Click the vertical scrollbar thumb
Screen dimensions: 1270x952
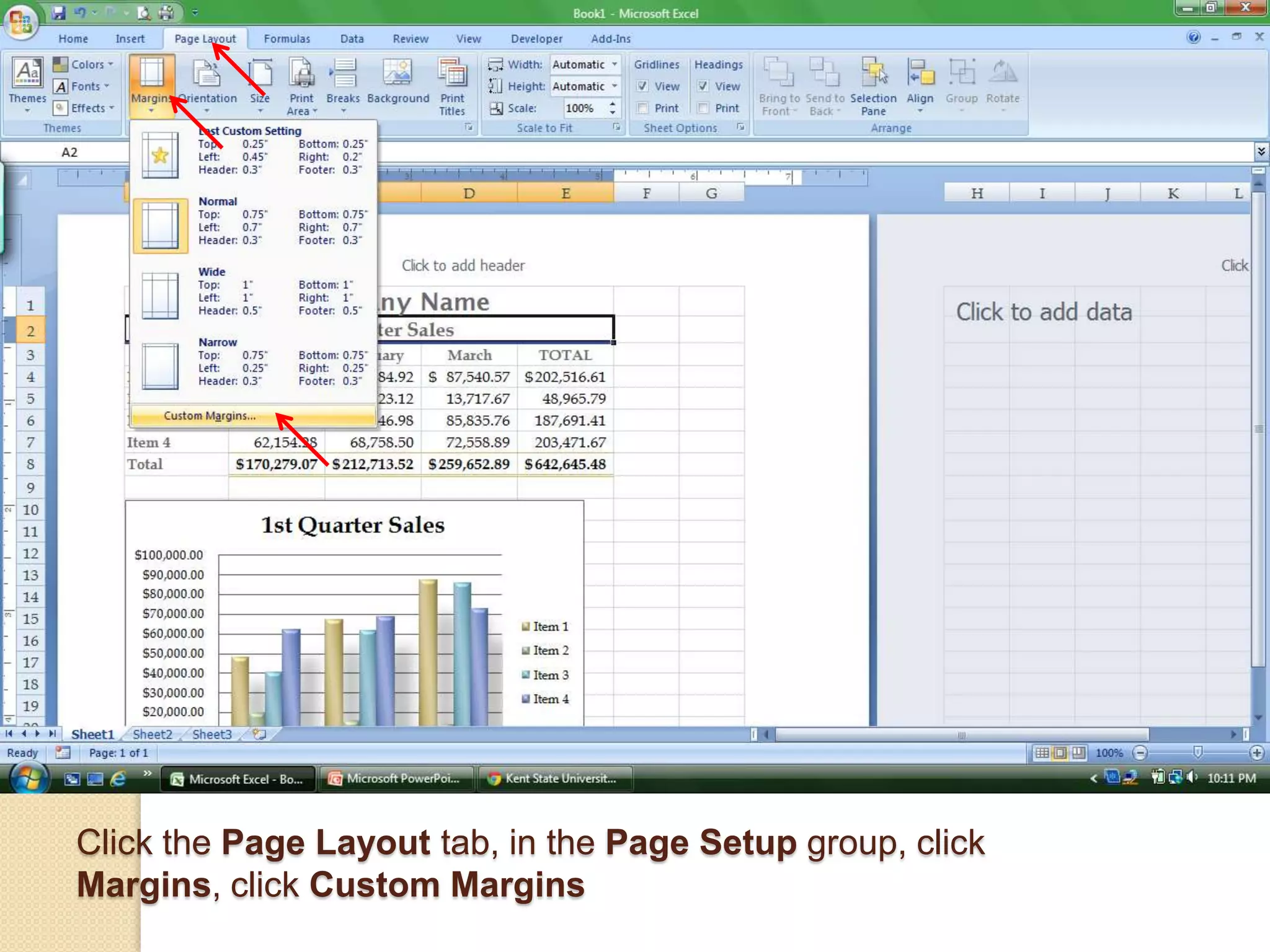1258,428
